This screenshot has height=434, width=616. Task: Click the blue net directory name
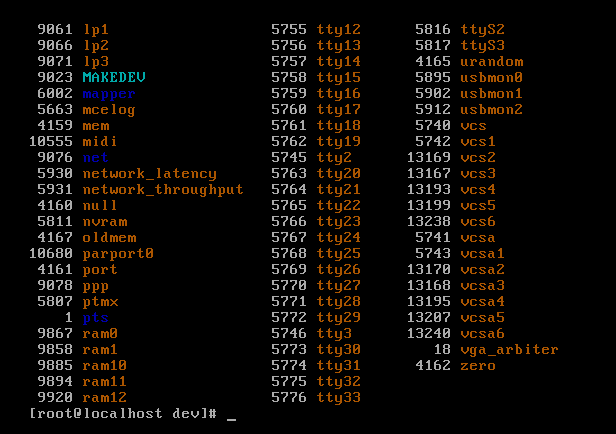tap(95, 157)
